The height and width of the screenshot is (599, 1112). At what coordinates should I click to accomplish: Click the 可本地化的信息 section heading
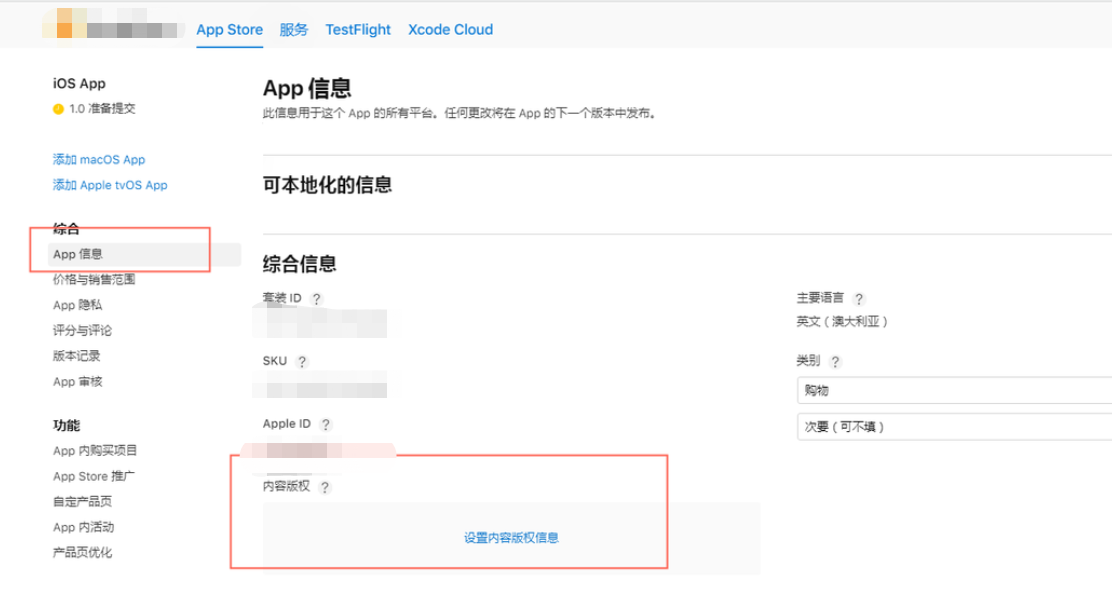(327, 185)
